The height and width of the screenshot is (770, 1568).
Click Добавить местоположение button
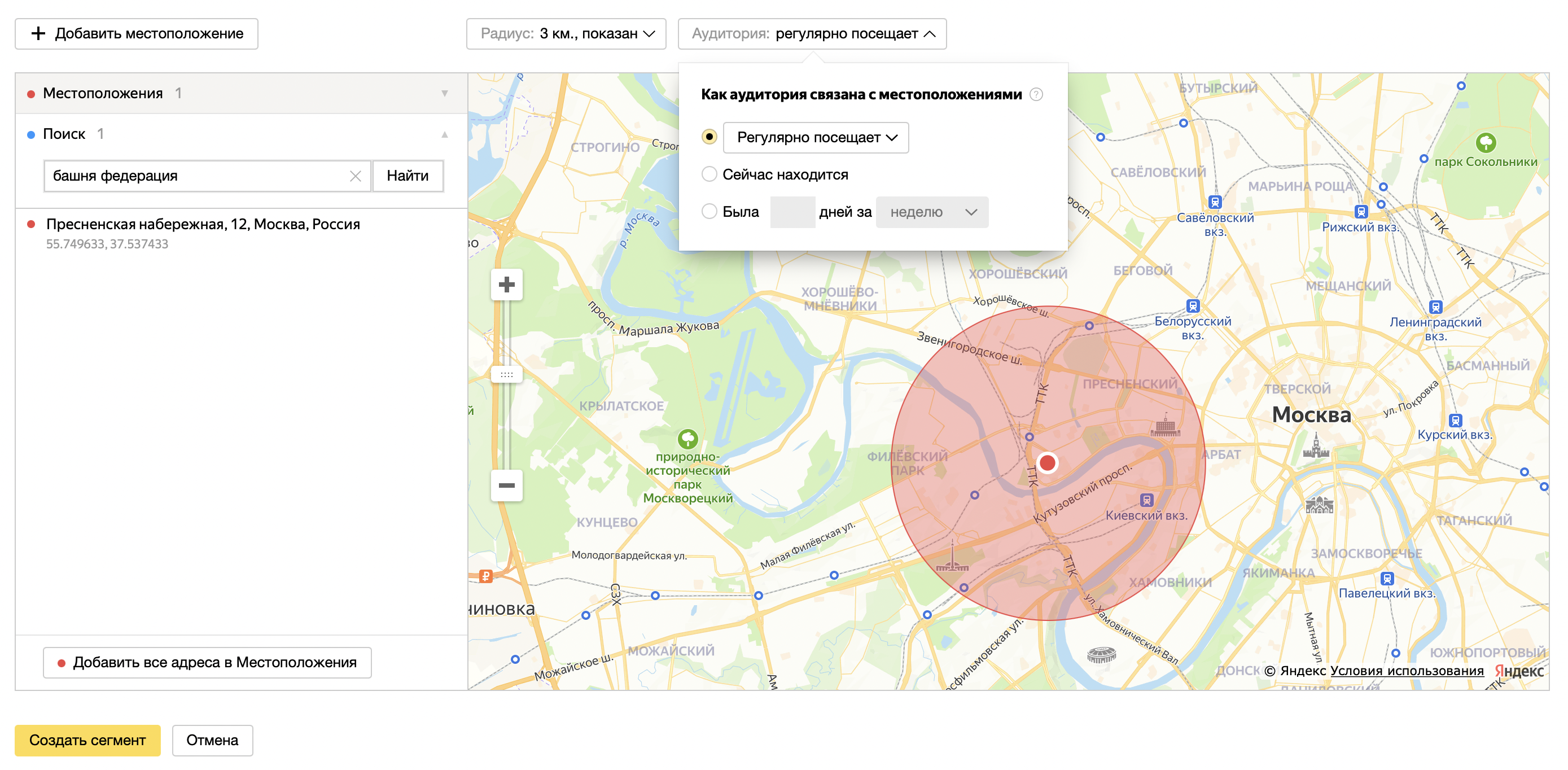137,34
